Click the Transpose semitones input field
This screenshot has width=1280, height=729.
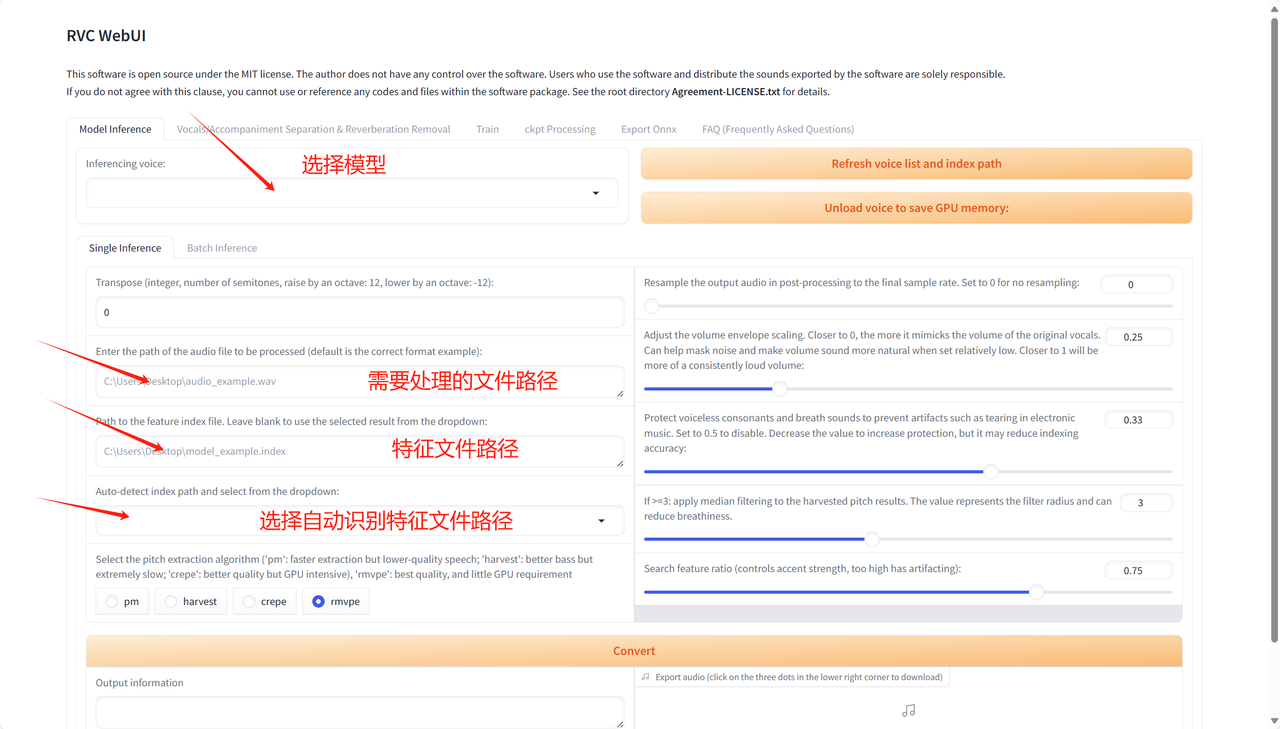click(x=359, y=312)
